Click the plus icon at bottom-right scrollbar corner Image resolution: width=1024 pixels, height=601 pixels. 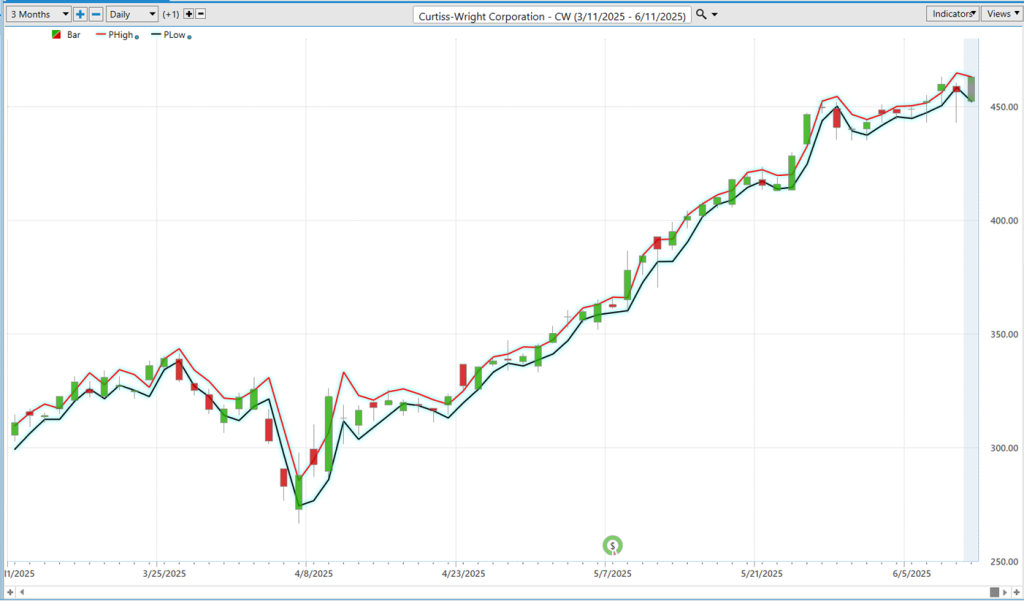(x=1016, y=592)
